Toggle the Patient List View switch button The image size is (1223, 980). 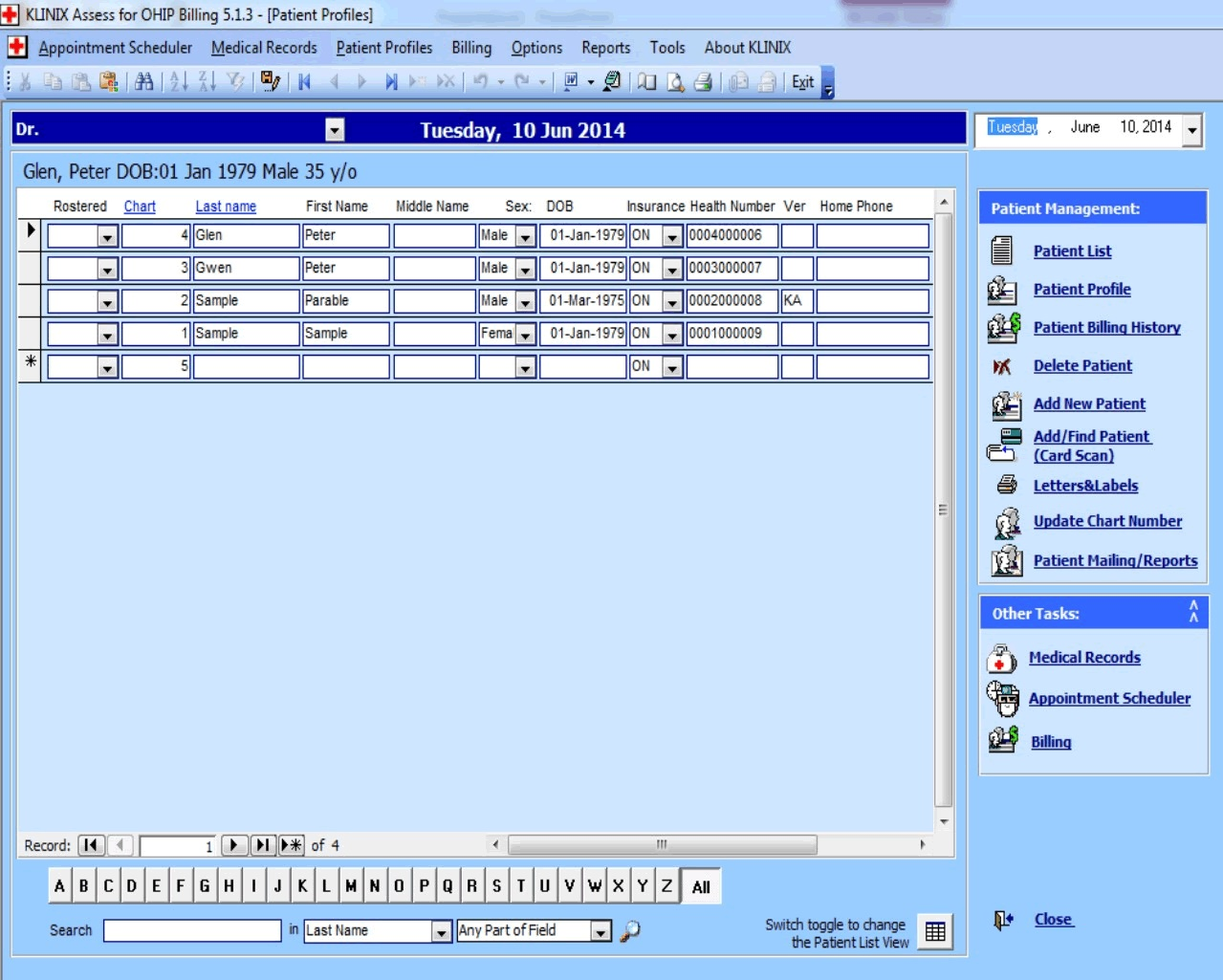coord(935,931)
